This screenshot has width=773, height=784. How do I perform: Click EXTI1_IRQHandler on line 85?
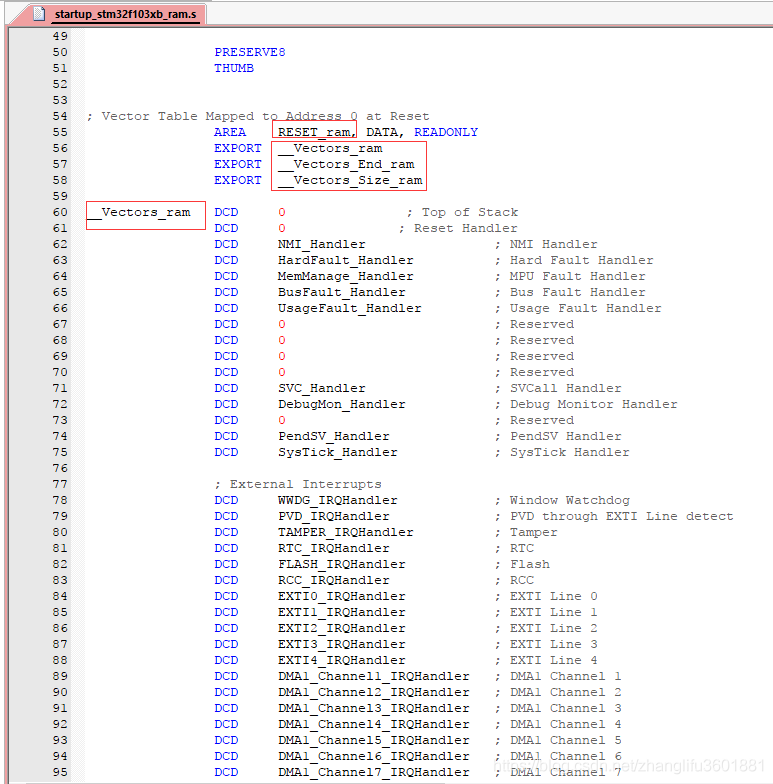tap(342, 612)
